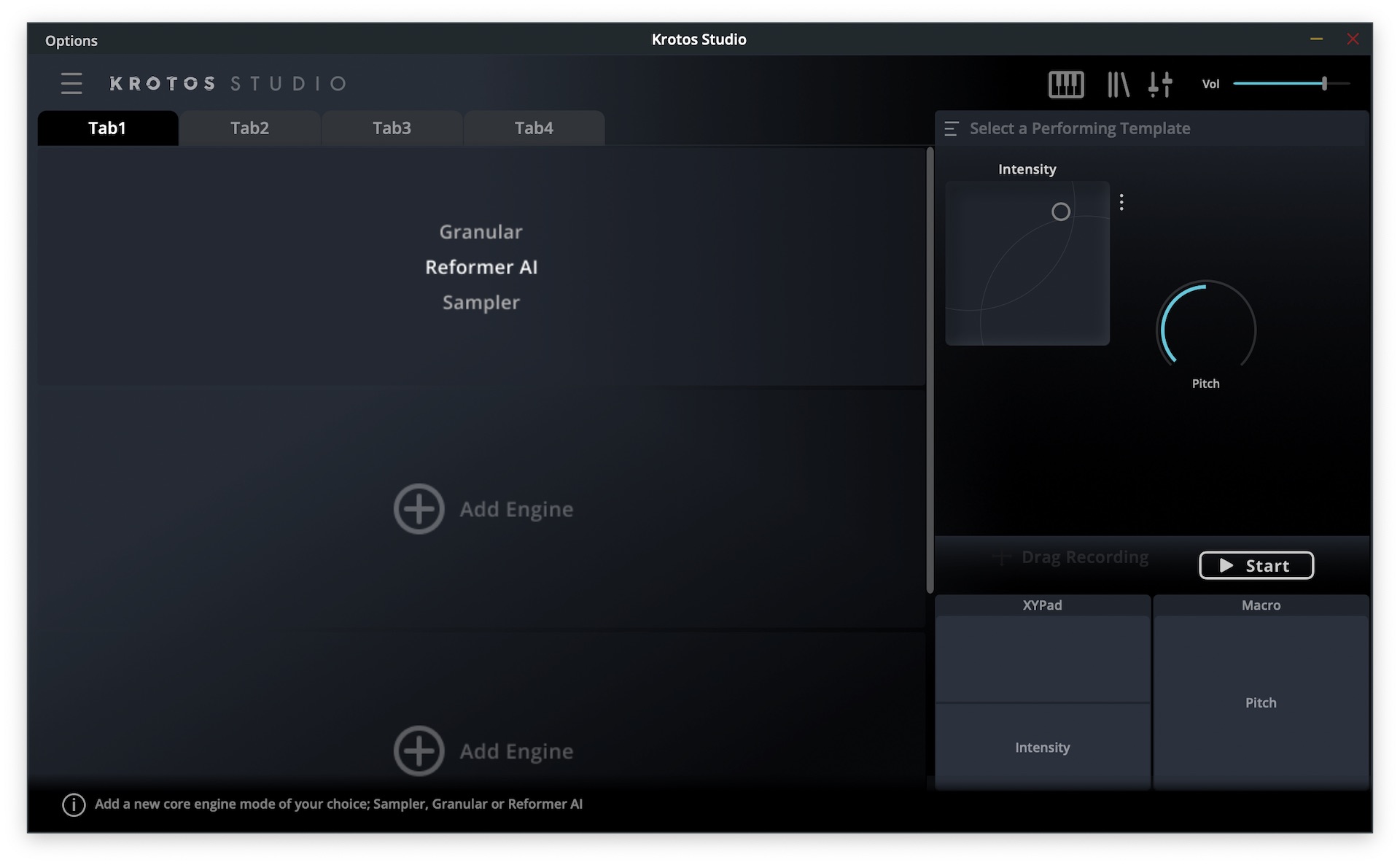Open the Options menu
The height and width of the screenshot is (865, 1400).
(x=71, y=41)
